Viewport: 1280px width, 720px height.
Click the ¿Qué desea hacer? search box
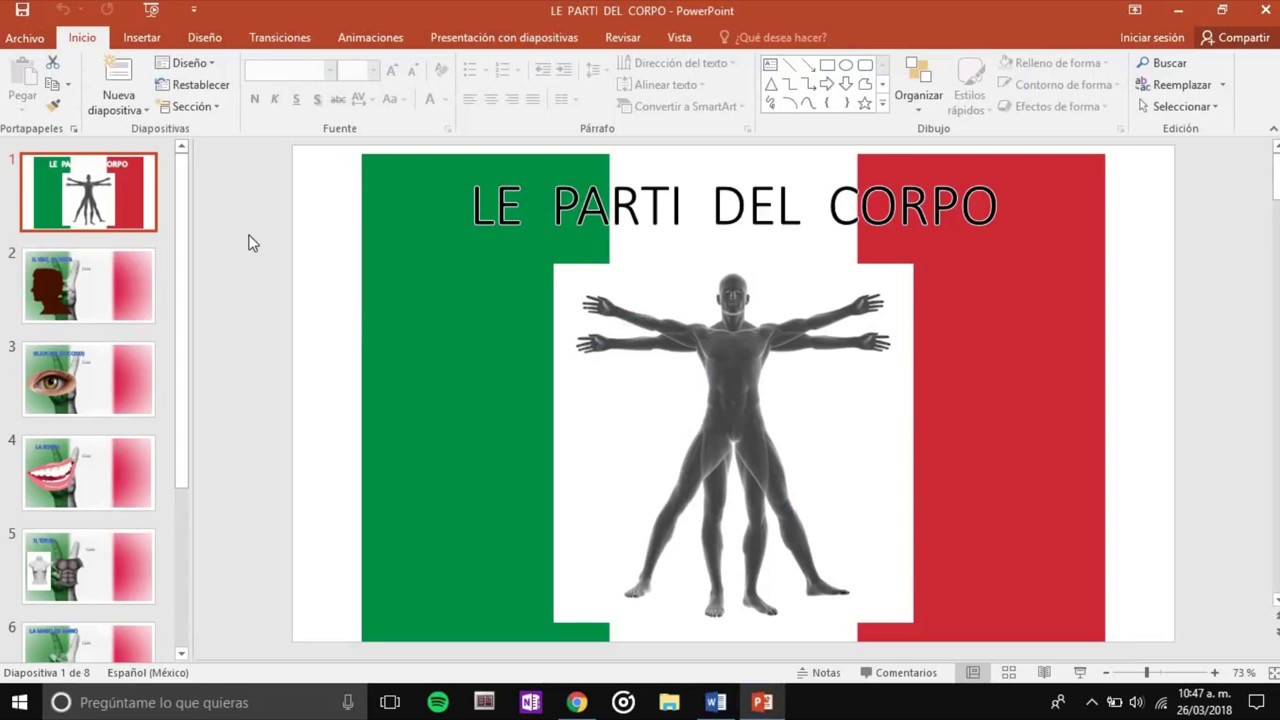pyautogui.click(x=773, y=38)
